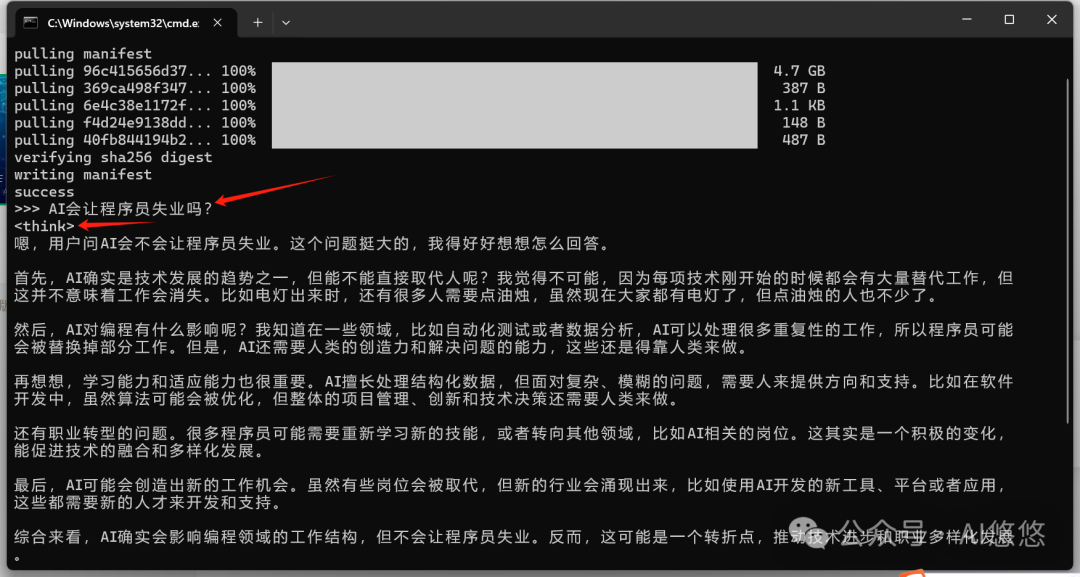Viewport: 1080px width, 577px height.
Task: Click the prompt 'AI会让程序员失业吗？'
Action: pyautogui.click(x=131, y=209)
